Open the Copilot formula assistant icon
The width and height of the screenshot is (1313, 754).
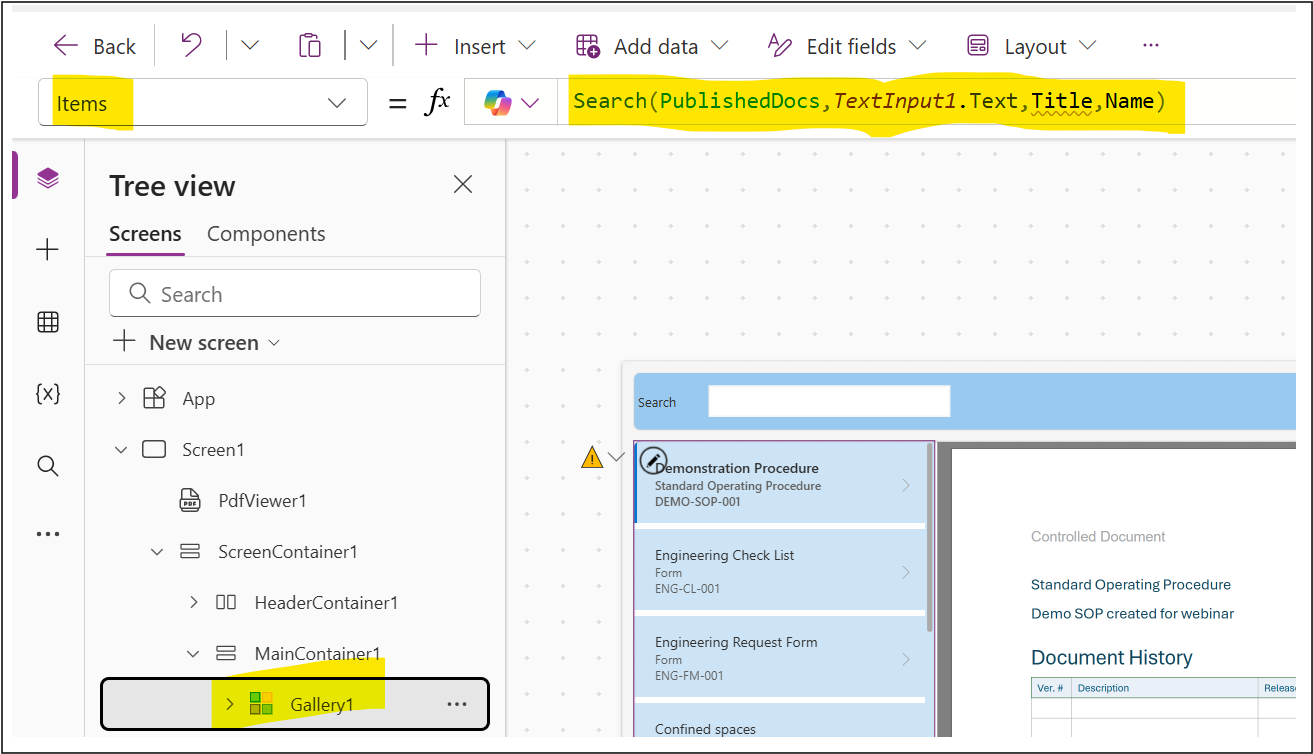pyautogui.click(x=497, y=102)
